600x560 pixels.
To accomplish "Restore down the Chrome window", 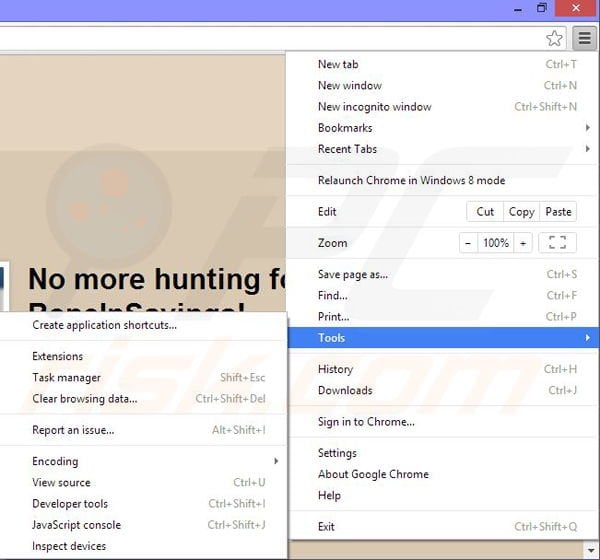I will point(541,8).
